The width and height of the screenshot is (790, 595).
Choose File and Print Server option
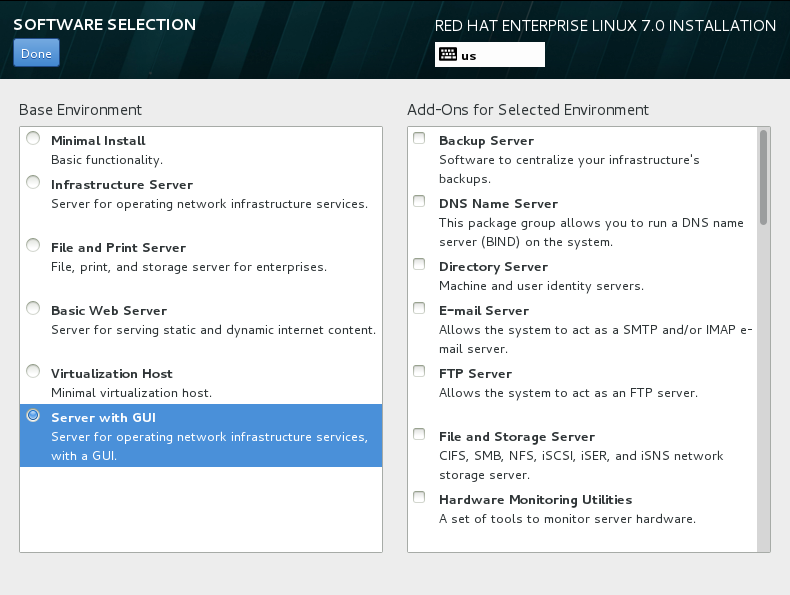(34, 247)
